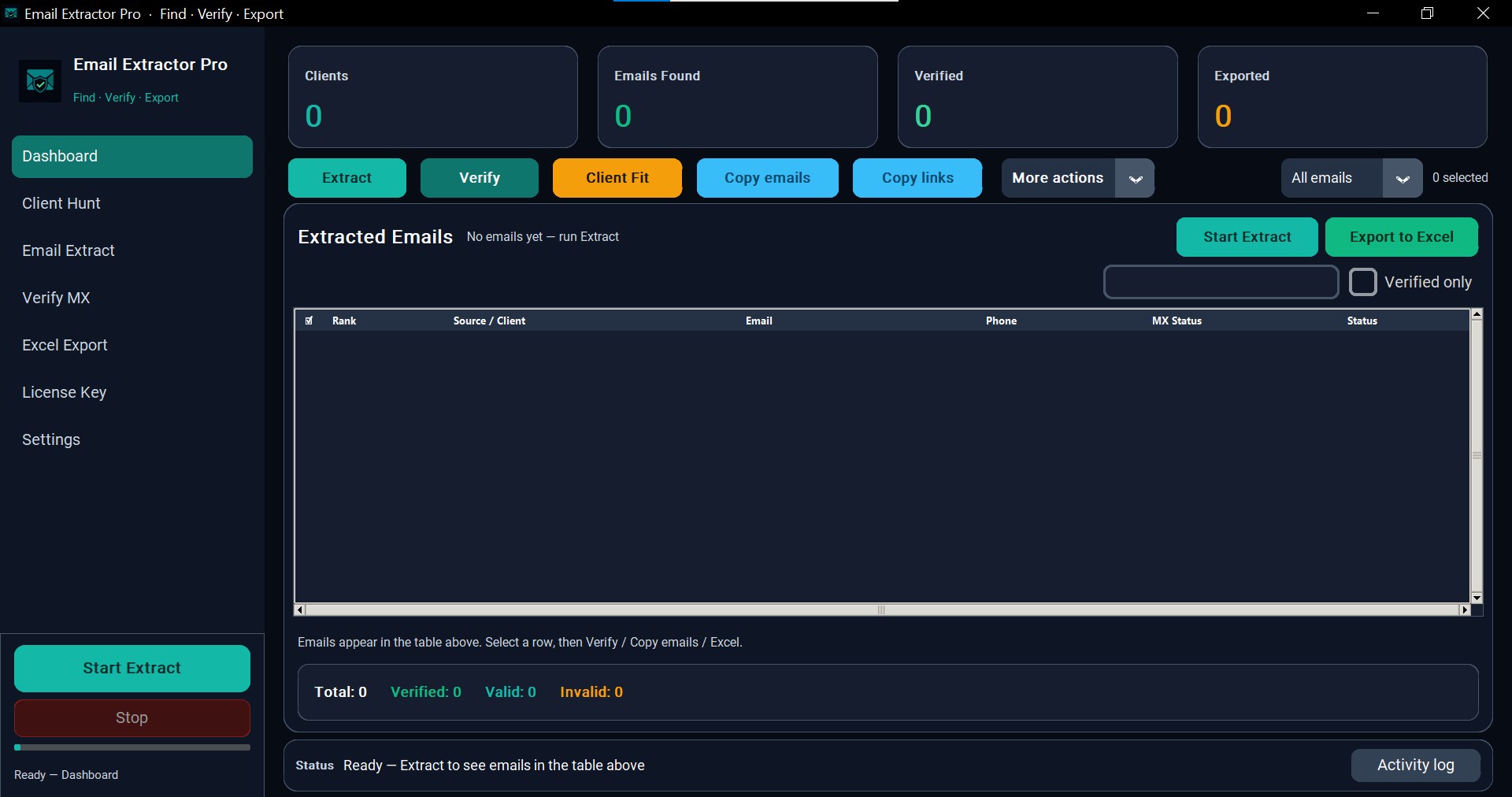Image resolution: width=1512 pixels, height=797 pixels.
Task: Click the Email Extractor Pro logo icon
Action: tap(39, 80)
